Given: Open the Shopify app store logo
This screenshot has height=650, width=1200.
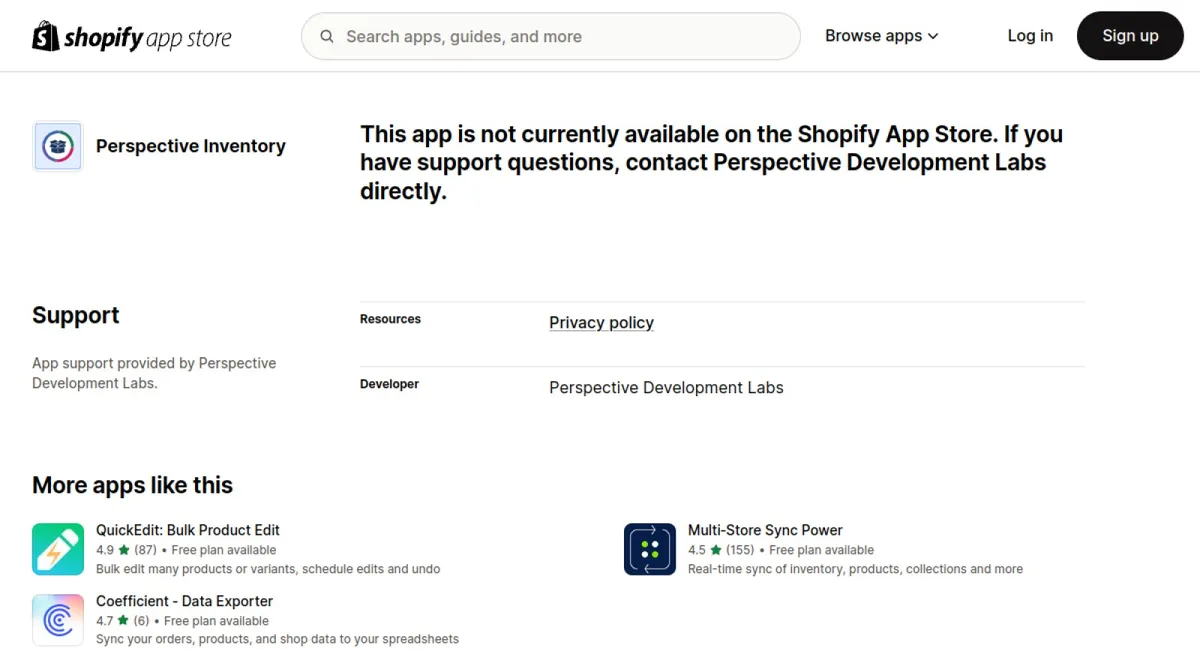Looking at the screenshot, I should [x=132, y=37].
